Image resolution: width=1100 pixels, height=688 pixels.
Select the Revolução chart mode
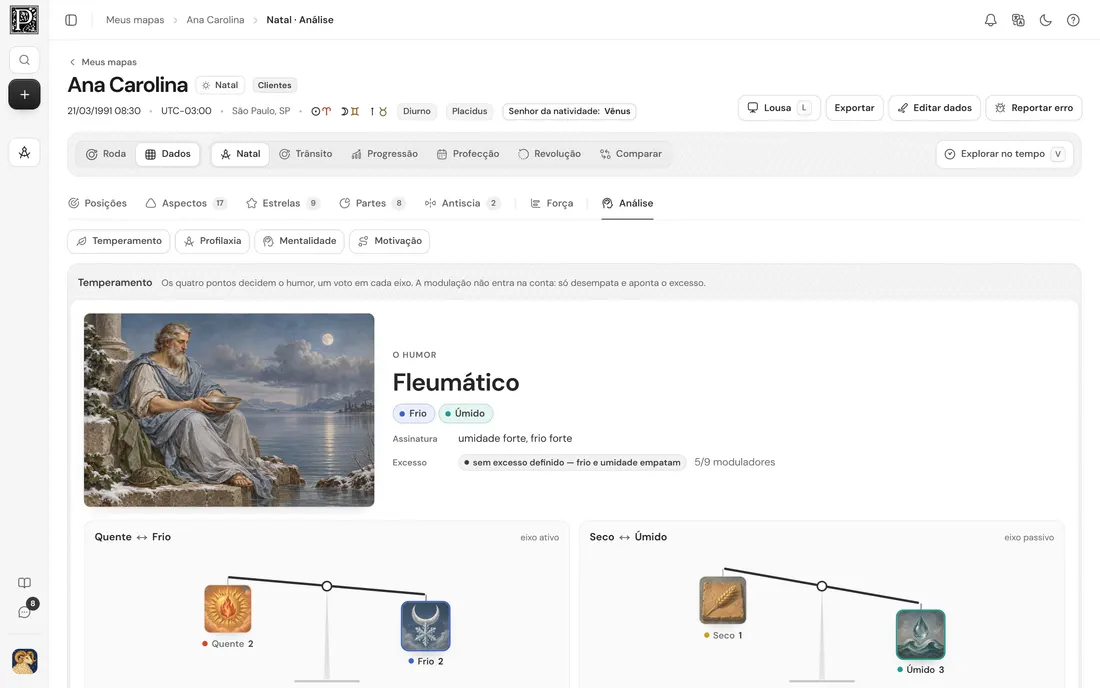(549, 154)
